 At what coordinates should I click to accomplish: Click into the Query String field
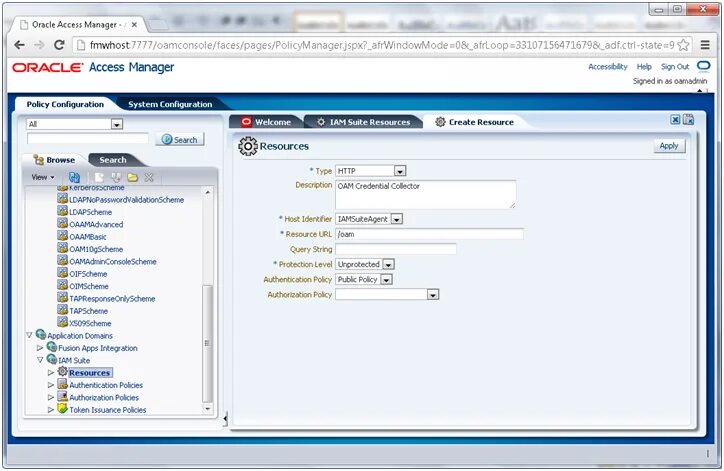coord(396,249)
